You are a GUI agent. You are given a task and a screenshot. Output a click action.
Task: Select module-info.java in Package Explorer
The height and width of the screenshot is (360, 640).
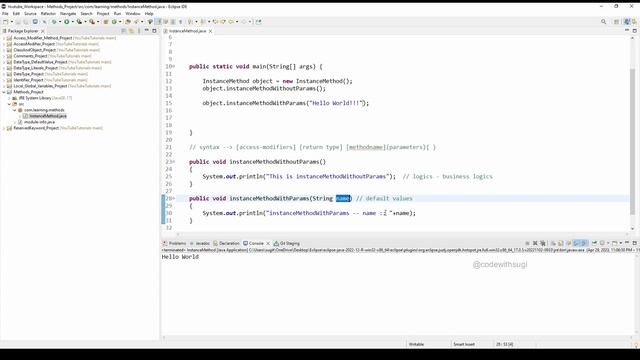[x=39, y=122]
